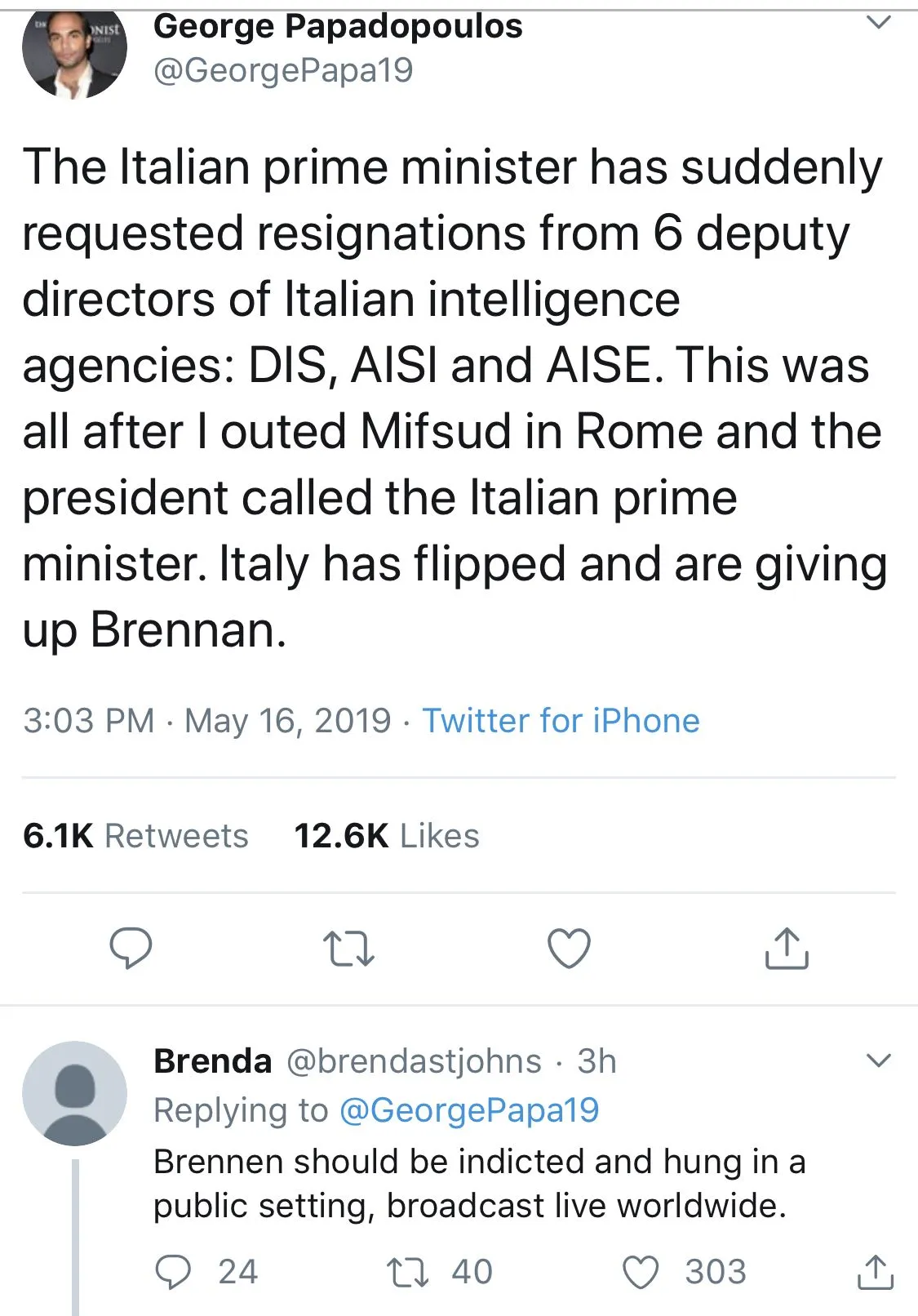Open the tweet timestamp May 16, 2019
The image size is (918, 1316).
[287, 721]
